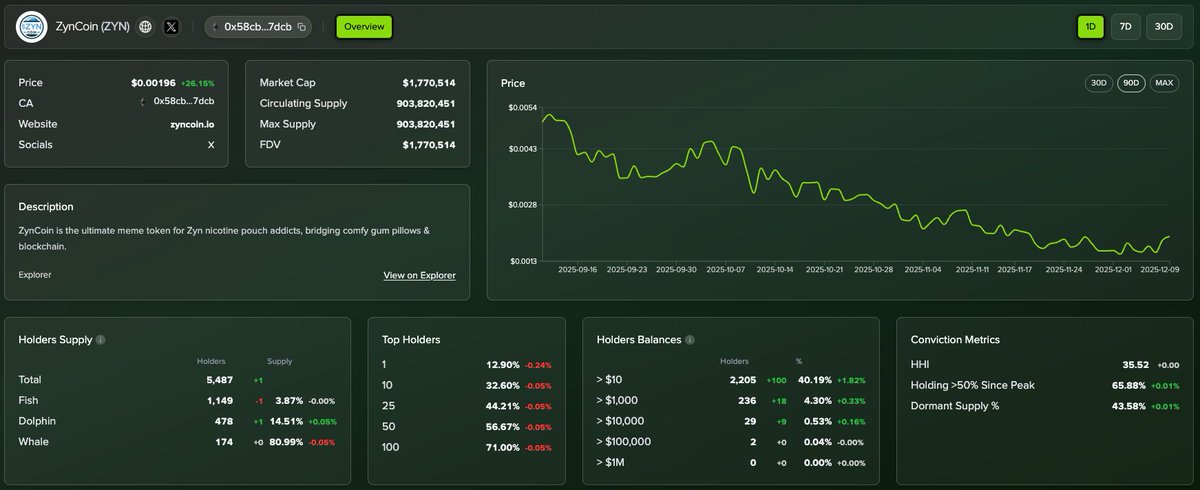Switch to the 1D timeframe

[1090, 27]
